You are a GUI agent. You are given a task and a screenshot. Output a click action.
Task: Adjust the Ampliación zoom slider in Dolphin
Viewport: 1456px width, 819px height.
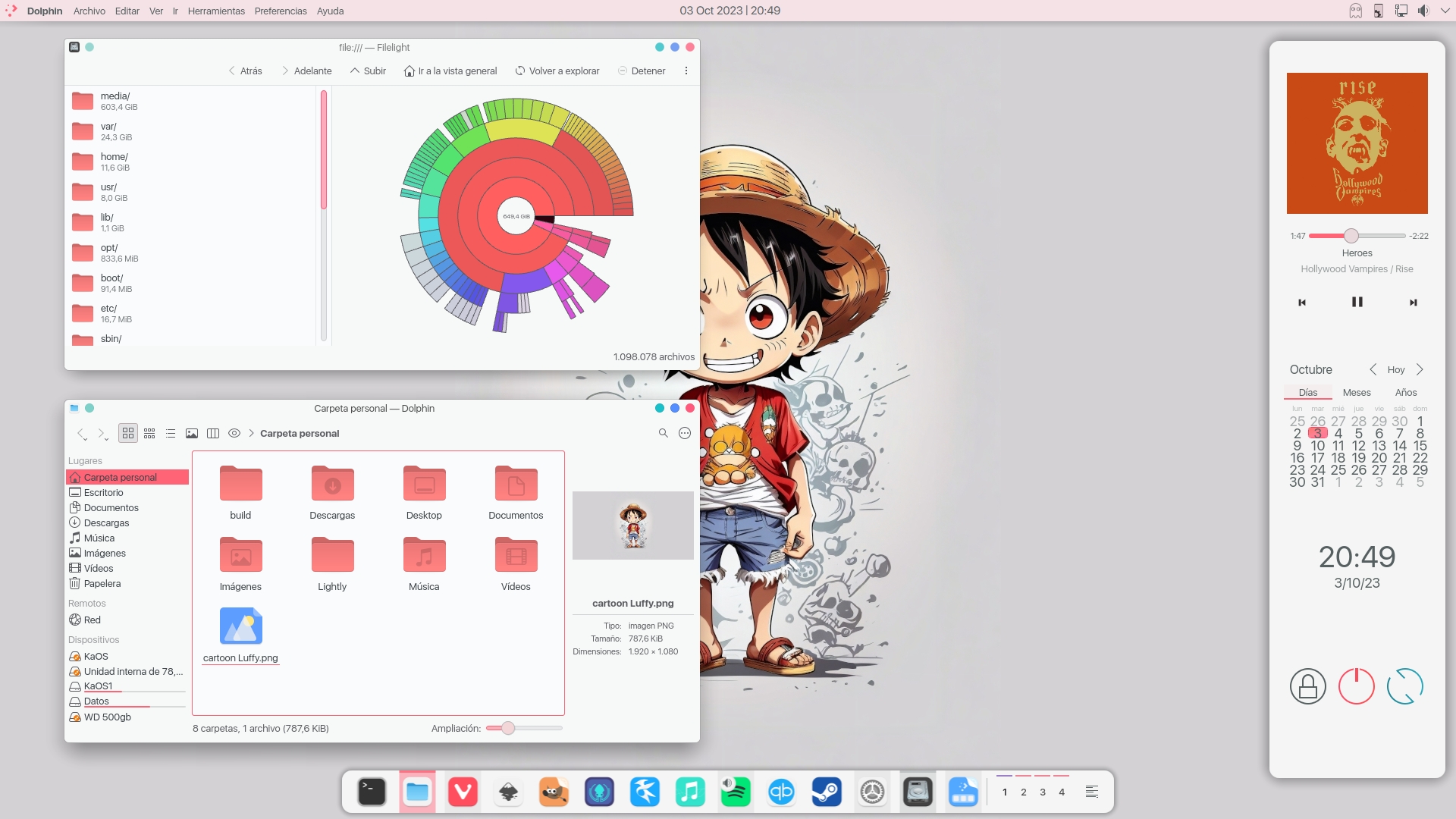tap(524, 728)
